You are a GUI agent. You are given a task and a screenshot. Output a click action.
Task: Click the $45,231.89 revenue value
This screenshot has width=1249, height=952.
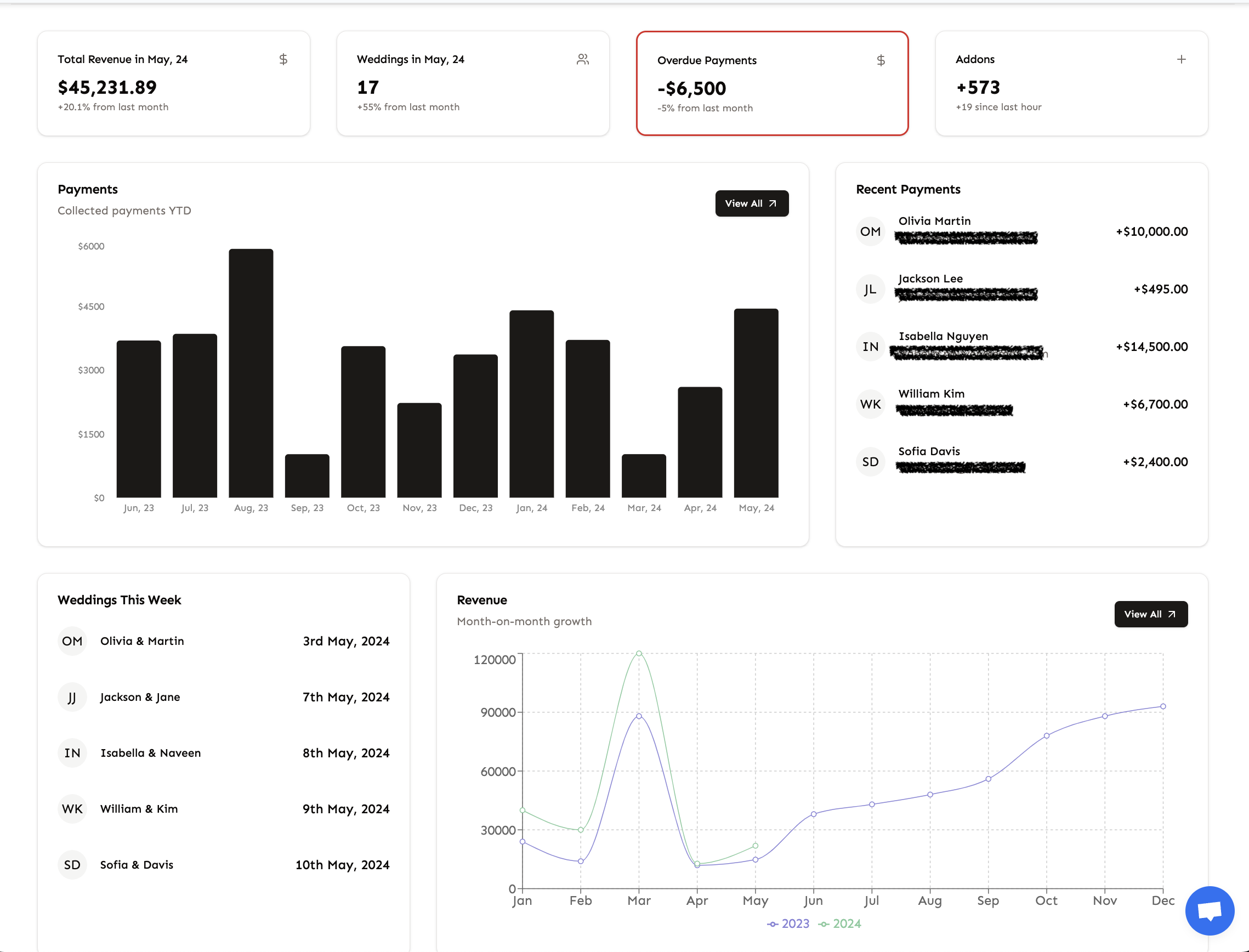pos(107,87)
